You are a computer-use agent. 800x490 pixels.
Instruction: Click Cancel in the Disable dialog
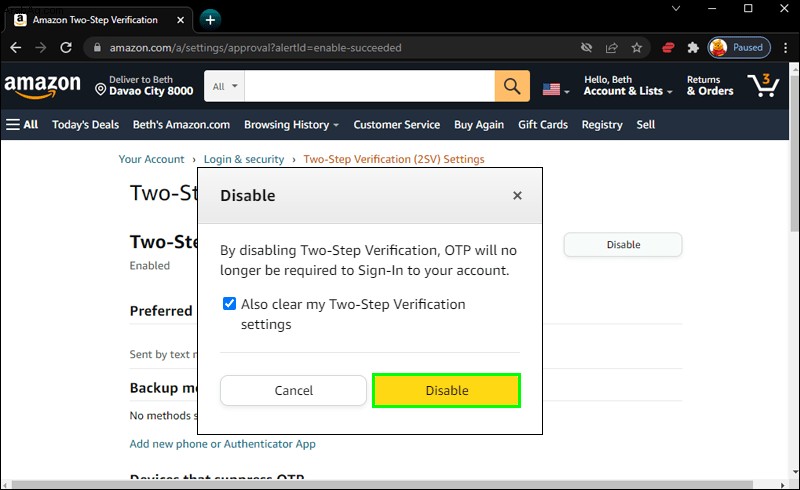[293, 390]
